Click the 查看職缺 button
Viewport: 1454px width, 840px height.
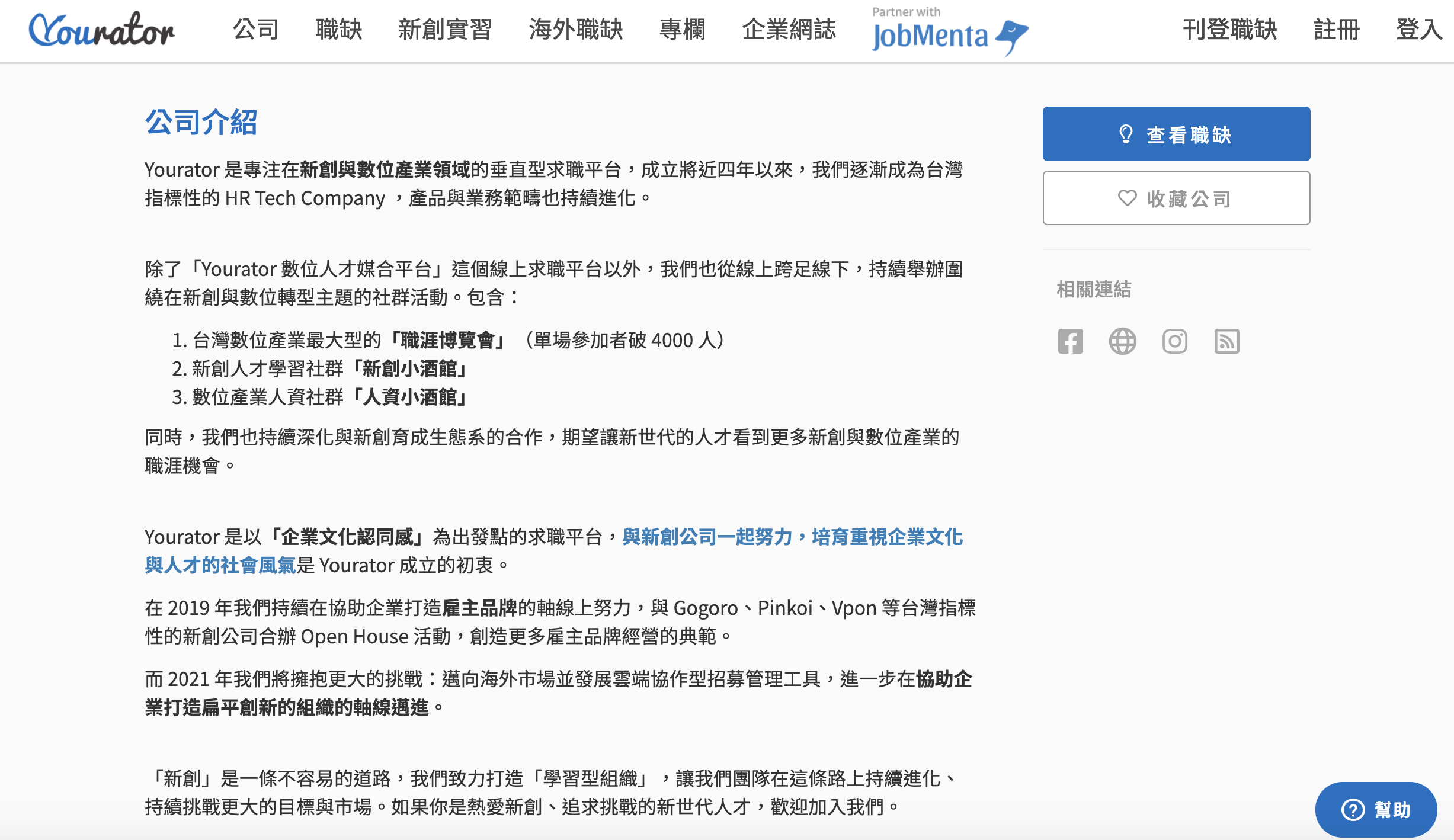pos(1176,134)
